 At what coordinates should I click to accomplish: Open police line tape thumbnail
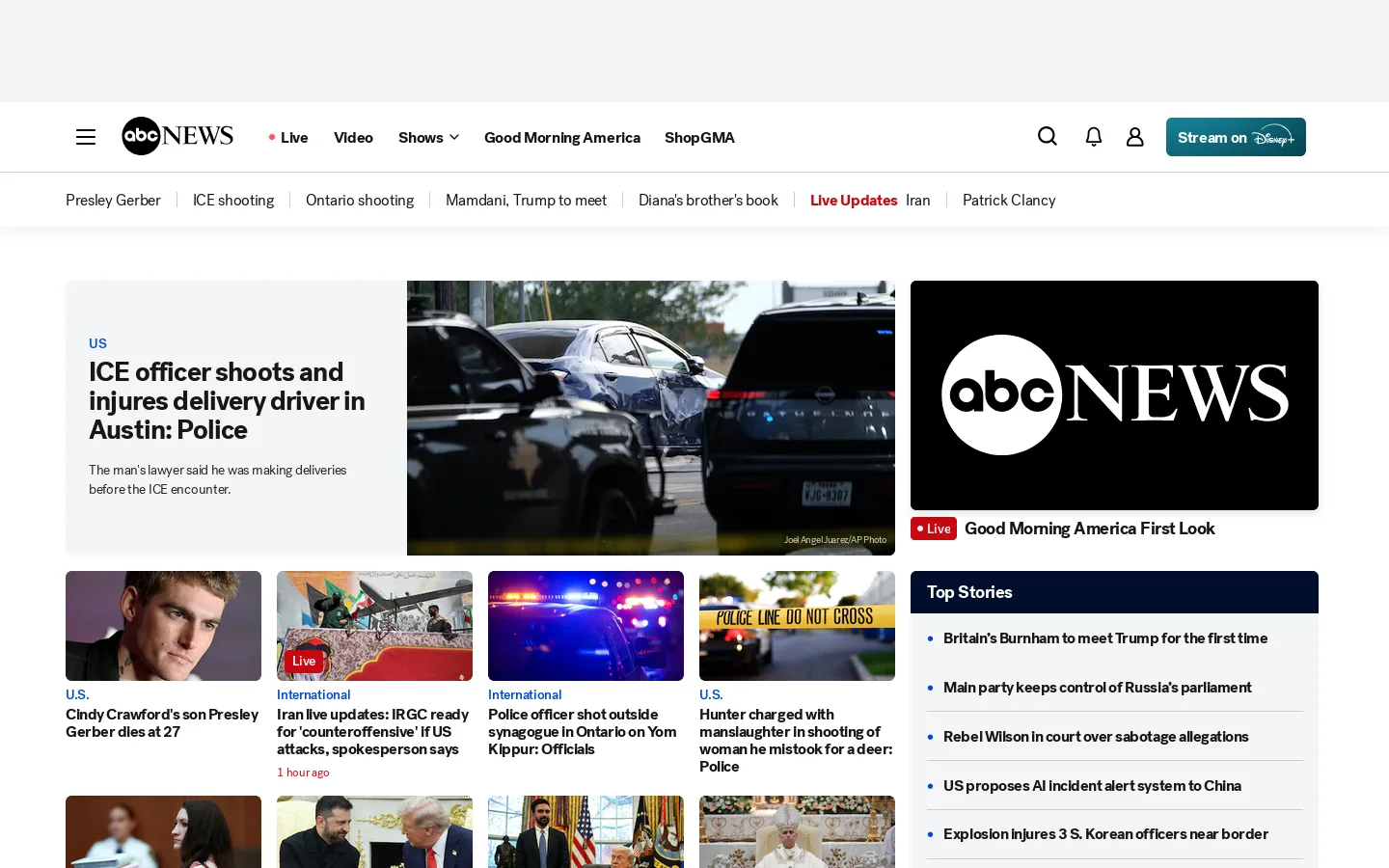coord(797,626)
